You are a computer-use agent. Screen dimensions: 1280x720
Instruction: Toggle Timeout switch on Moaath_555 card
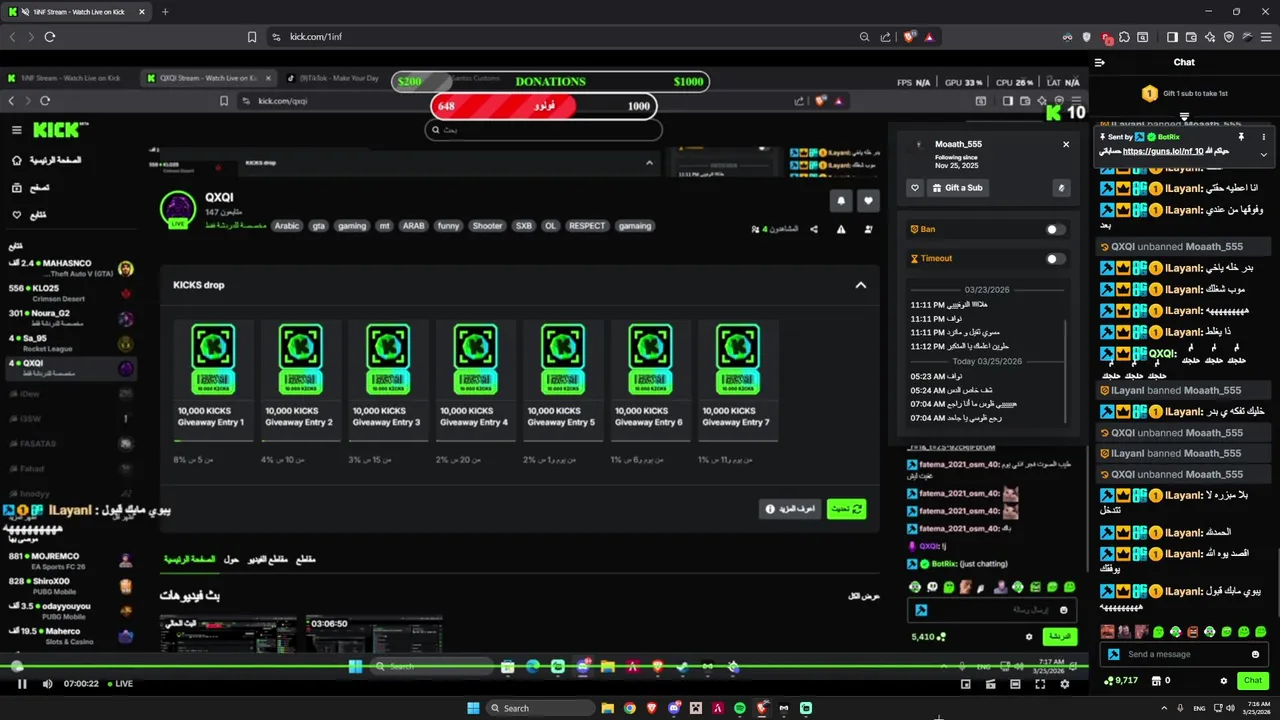tap(1054, 258)
